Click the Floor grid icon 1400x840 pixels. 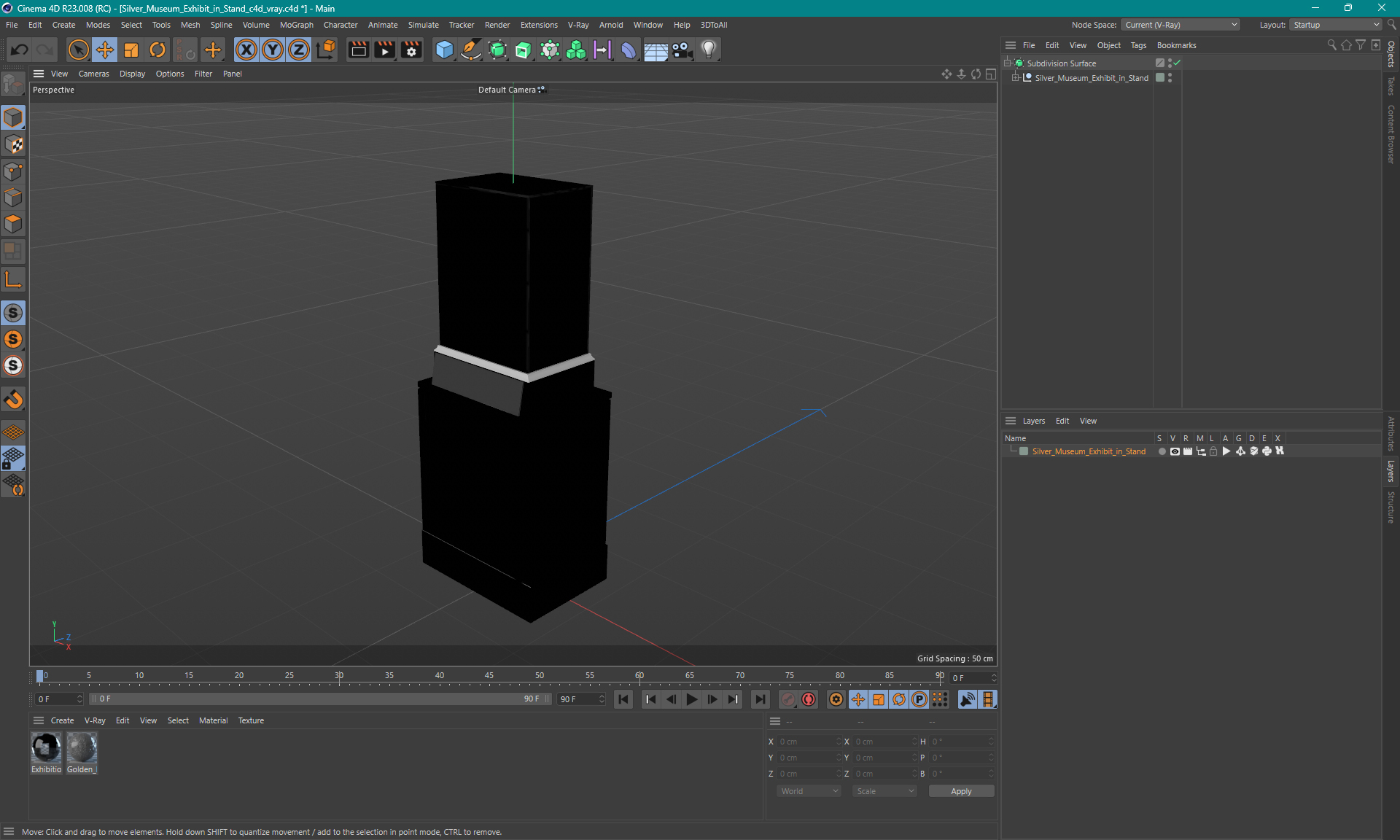(656, 50)
